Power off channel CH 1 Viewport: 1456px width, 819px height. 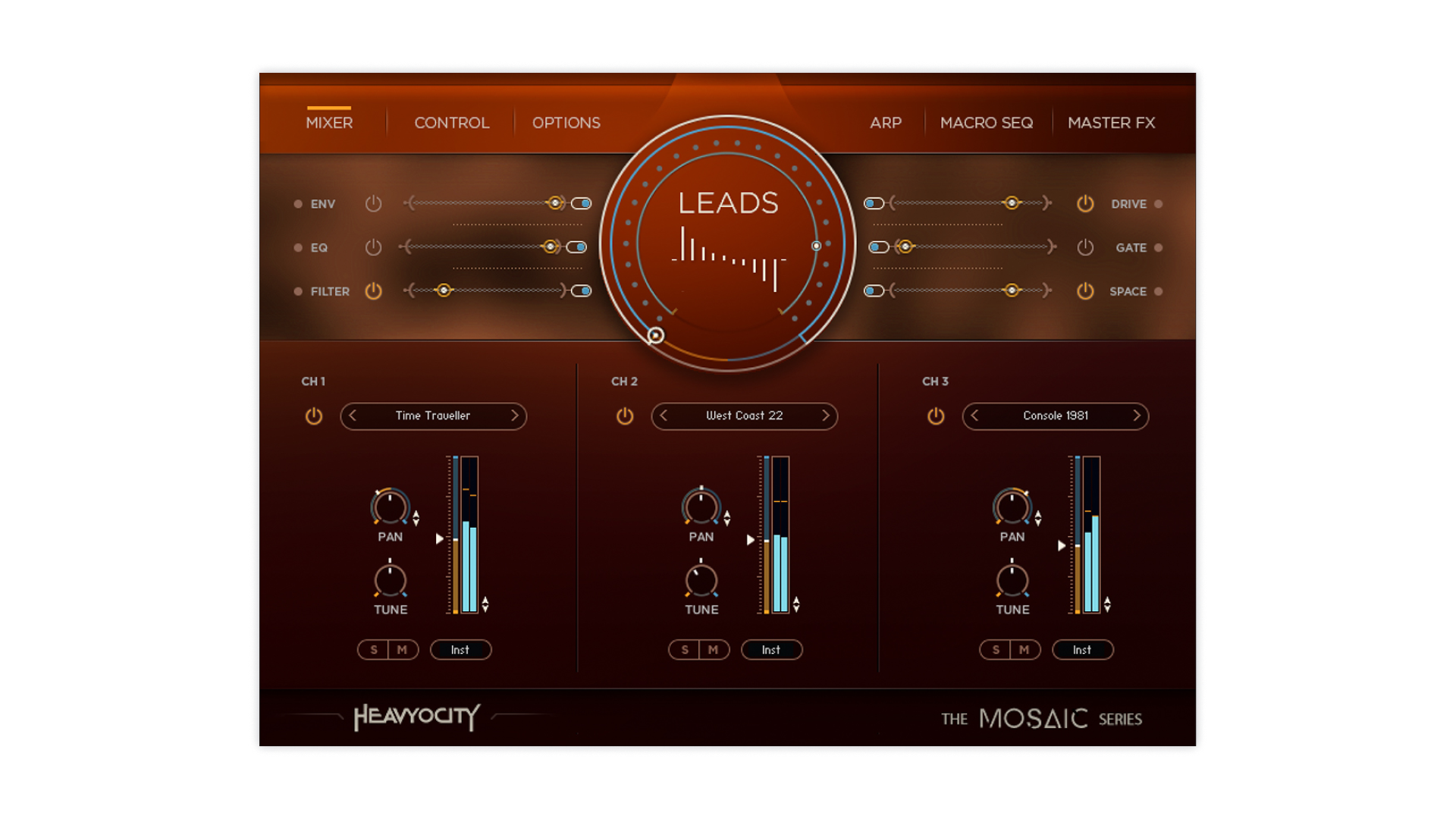point(313,416)
